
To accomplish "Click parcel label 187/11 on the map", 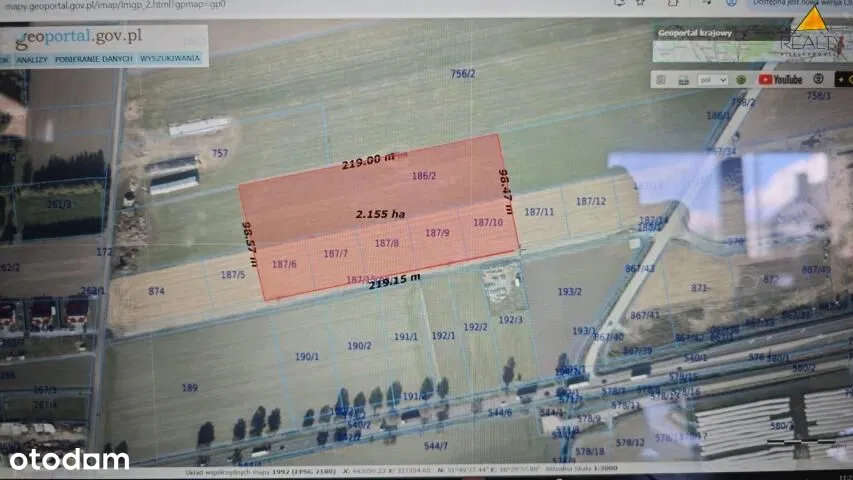I will [x=538, y=212].
